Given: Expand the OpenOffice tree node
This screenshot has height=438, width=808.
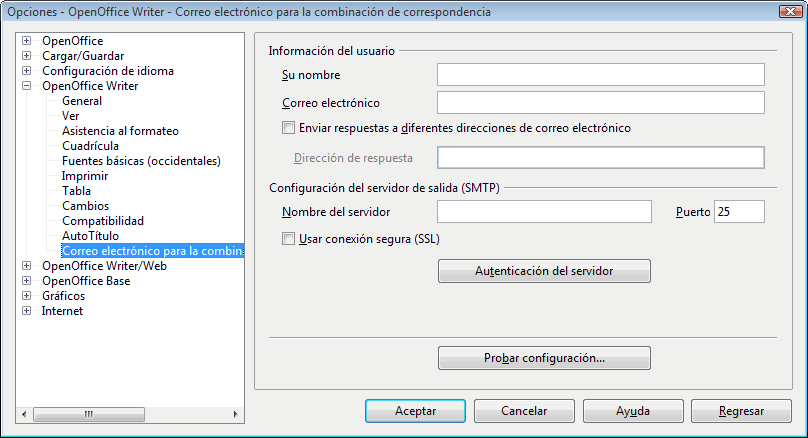Looking at the screenshot, I should pos(27,41).
